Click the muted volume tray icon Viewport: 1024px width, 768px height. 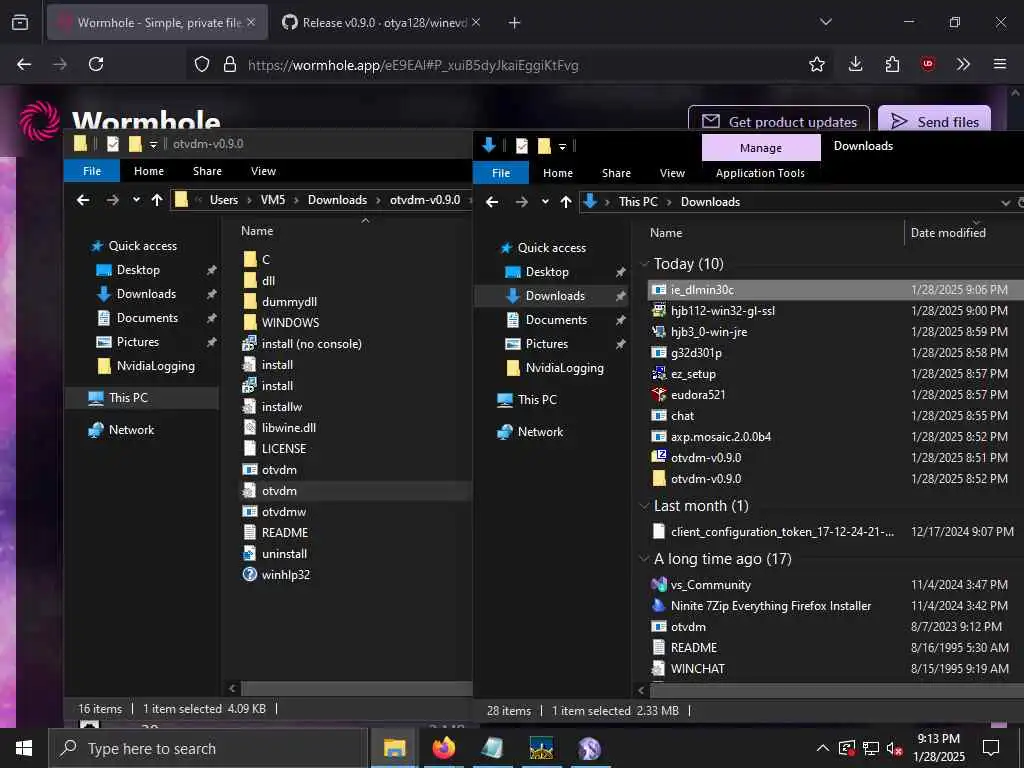point(894,748)
